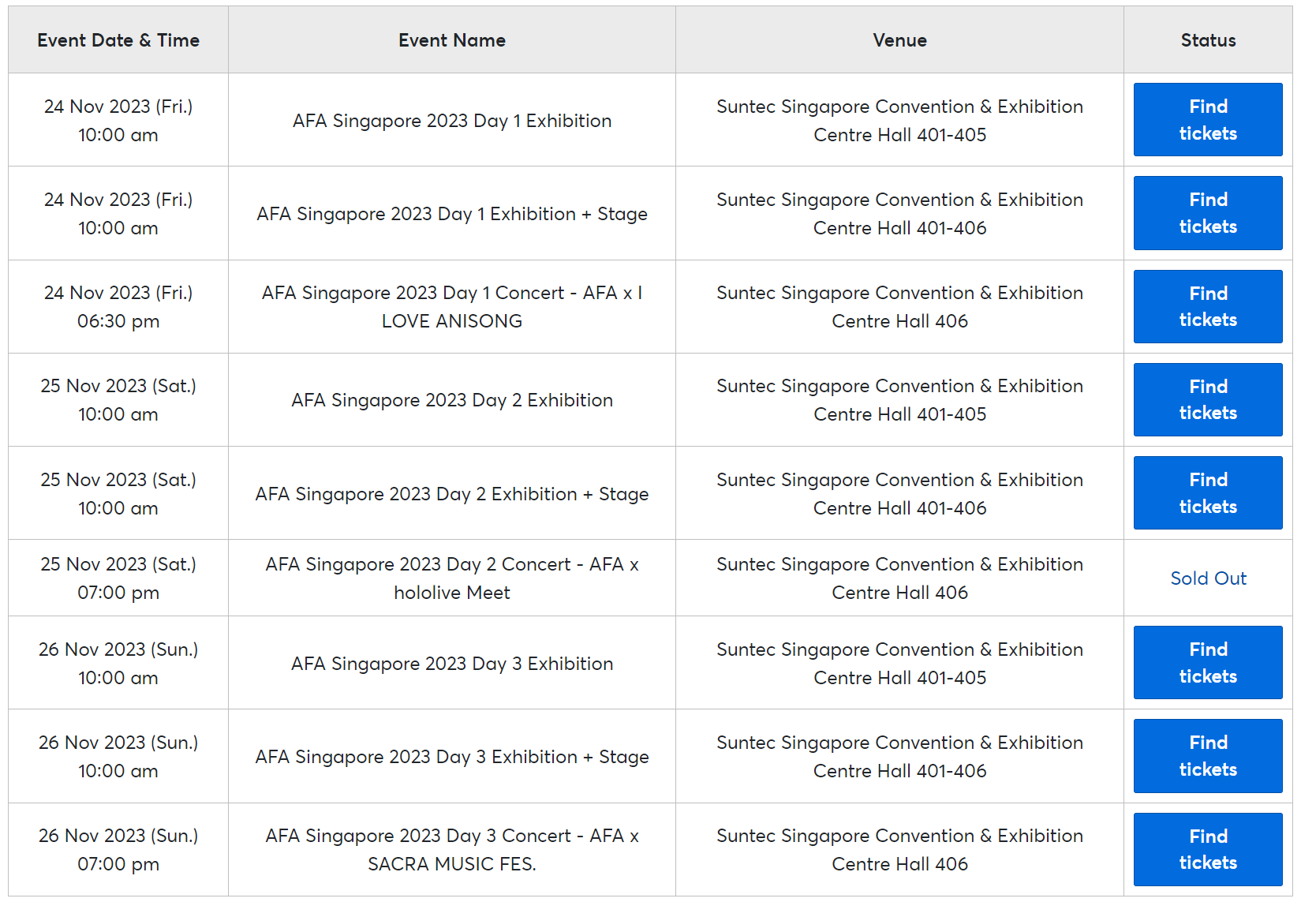Screen dimensions: 1316x902
Task: Find tickets for Day 2 Exhibition + Stage
Action: (1207, 492)
